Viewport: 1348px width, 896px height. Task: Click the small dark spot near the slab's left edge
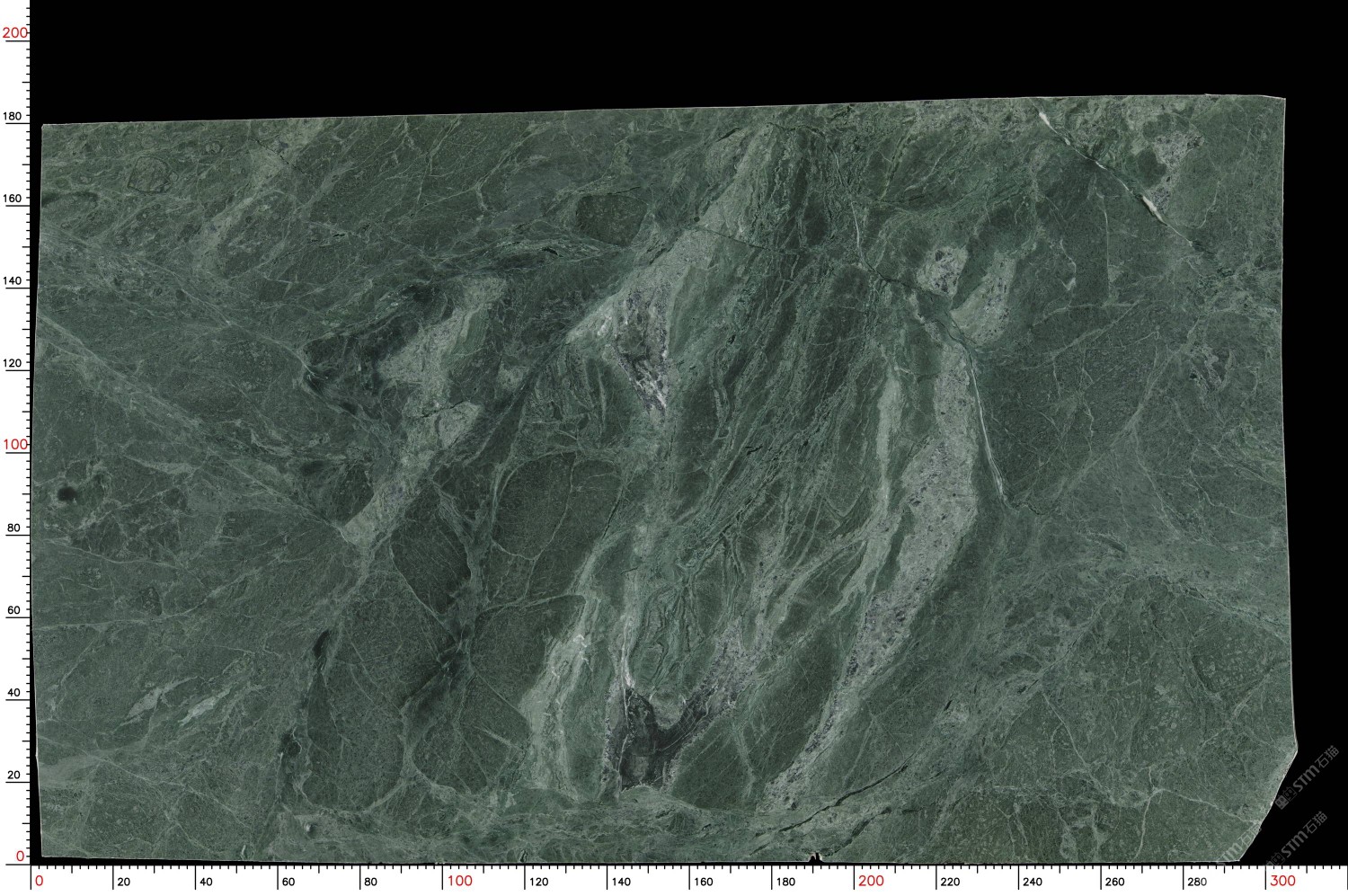click(66, 493)
